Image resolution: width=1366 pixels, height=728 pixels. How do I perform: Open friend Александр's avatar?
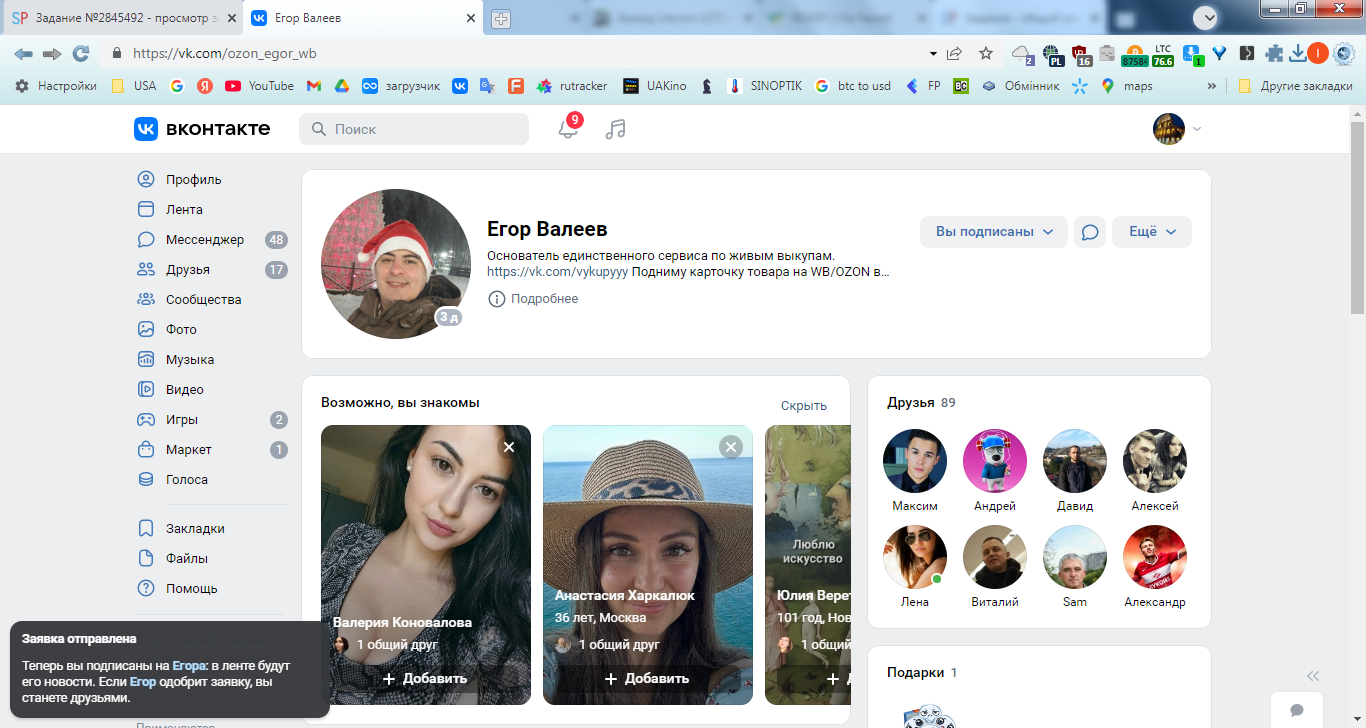pyautogui.click(x=1155, y=557)
